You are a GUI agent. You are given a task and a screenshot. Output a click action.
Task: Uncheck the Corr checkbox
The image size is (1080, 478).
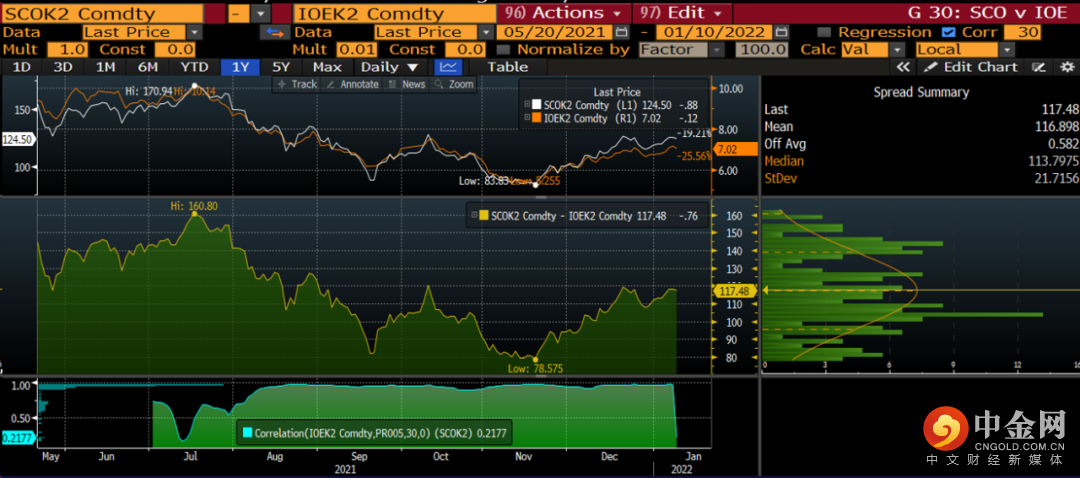point(949,32)
